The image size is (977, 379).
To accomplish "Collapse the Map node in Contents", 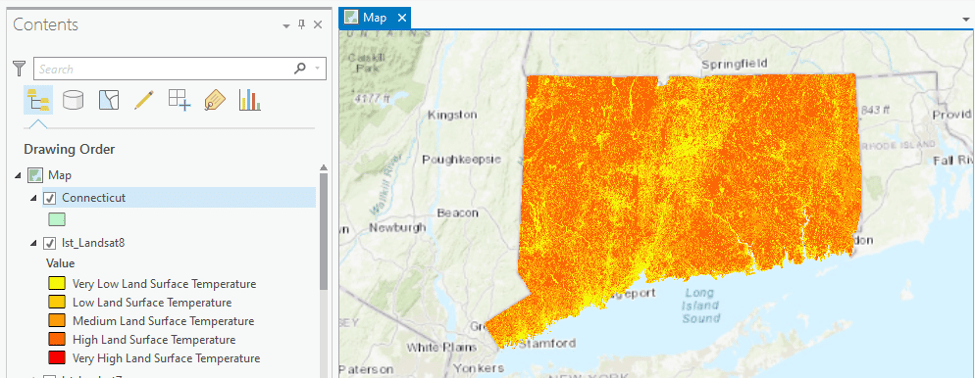I will [x=17, y=176].
